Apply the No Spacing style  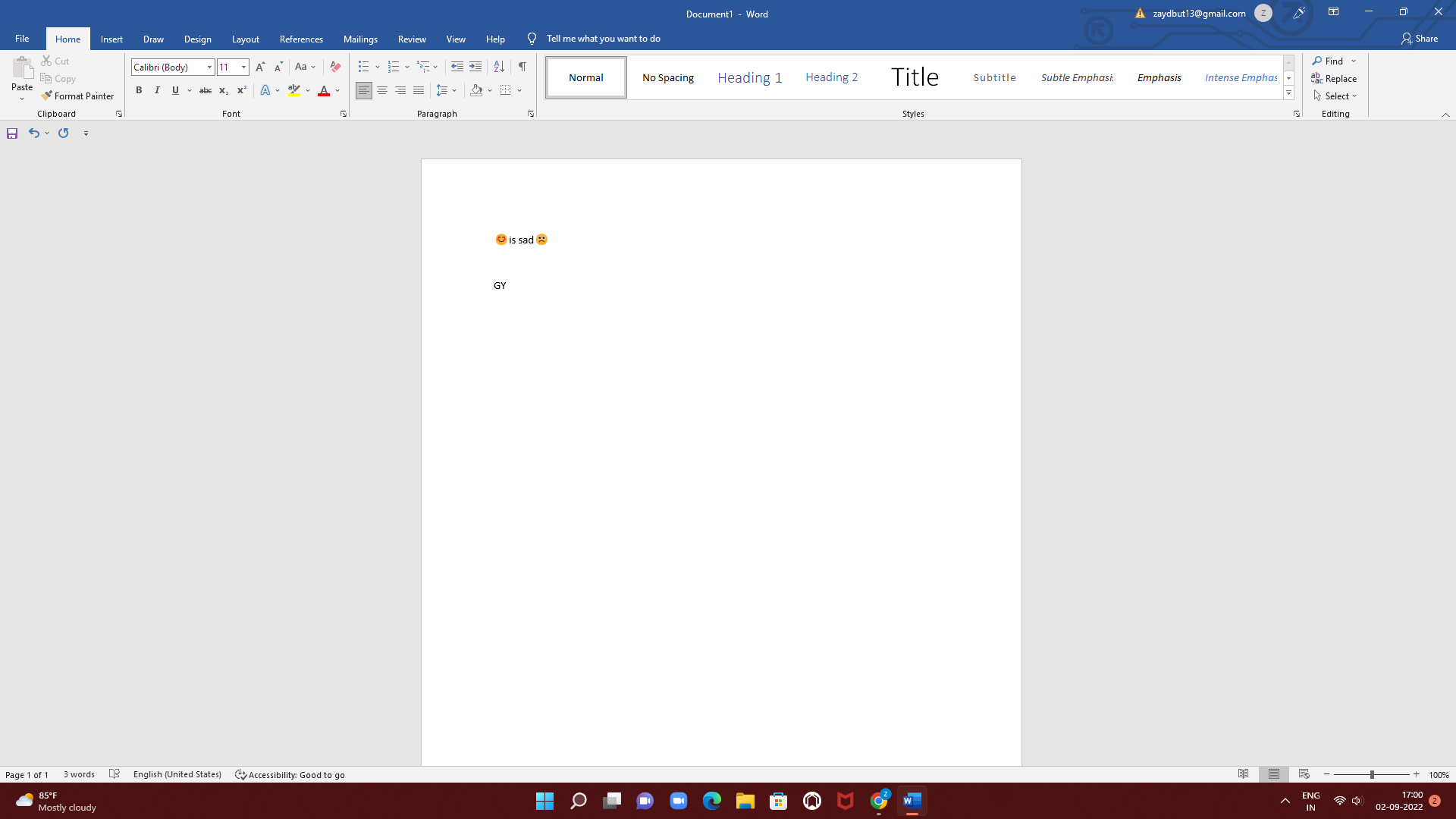[x=667, y=77]
